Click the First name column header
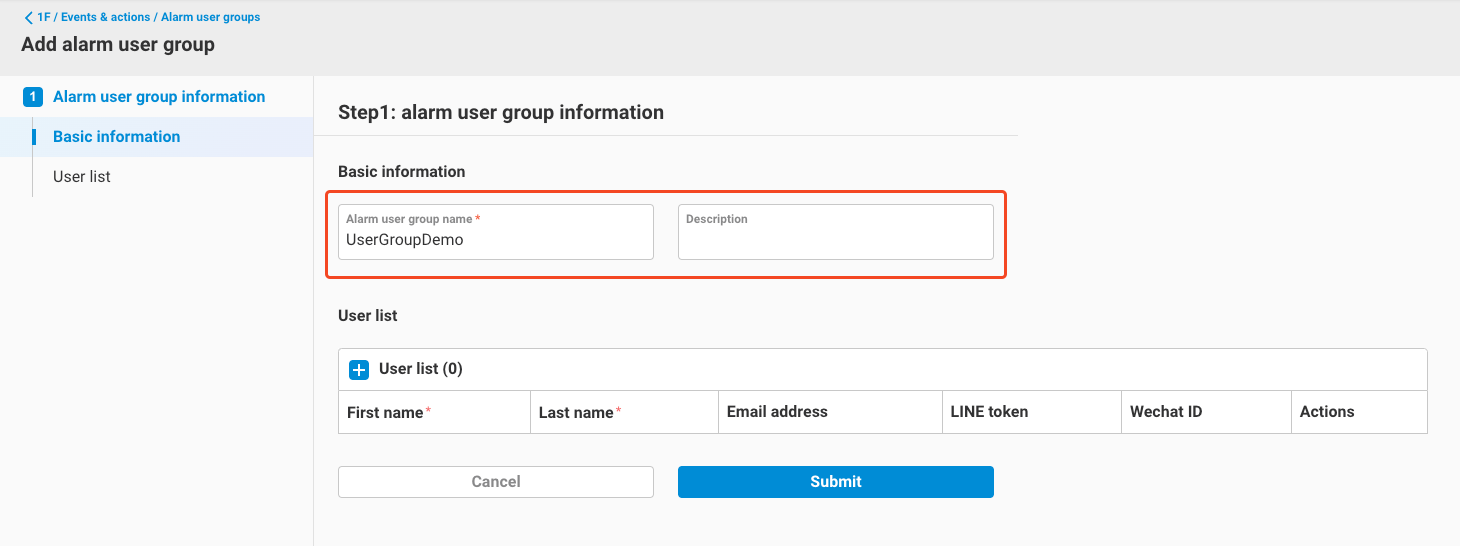Screen dimensions: 1460x546 tap(385, 412)
